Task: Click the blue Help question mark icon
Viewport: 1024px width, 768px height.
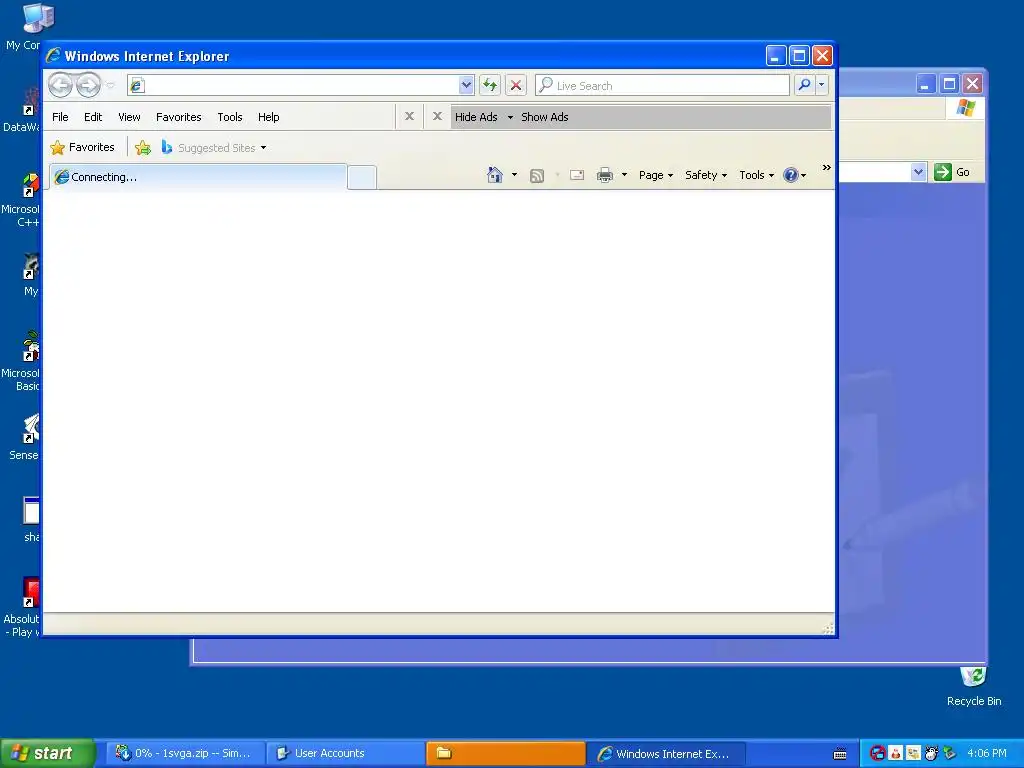Action: click(790, 175)
